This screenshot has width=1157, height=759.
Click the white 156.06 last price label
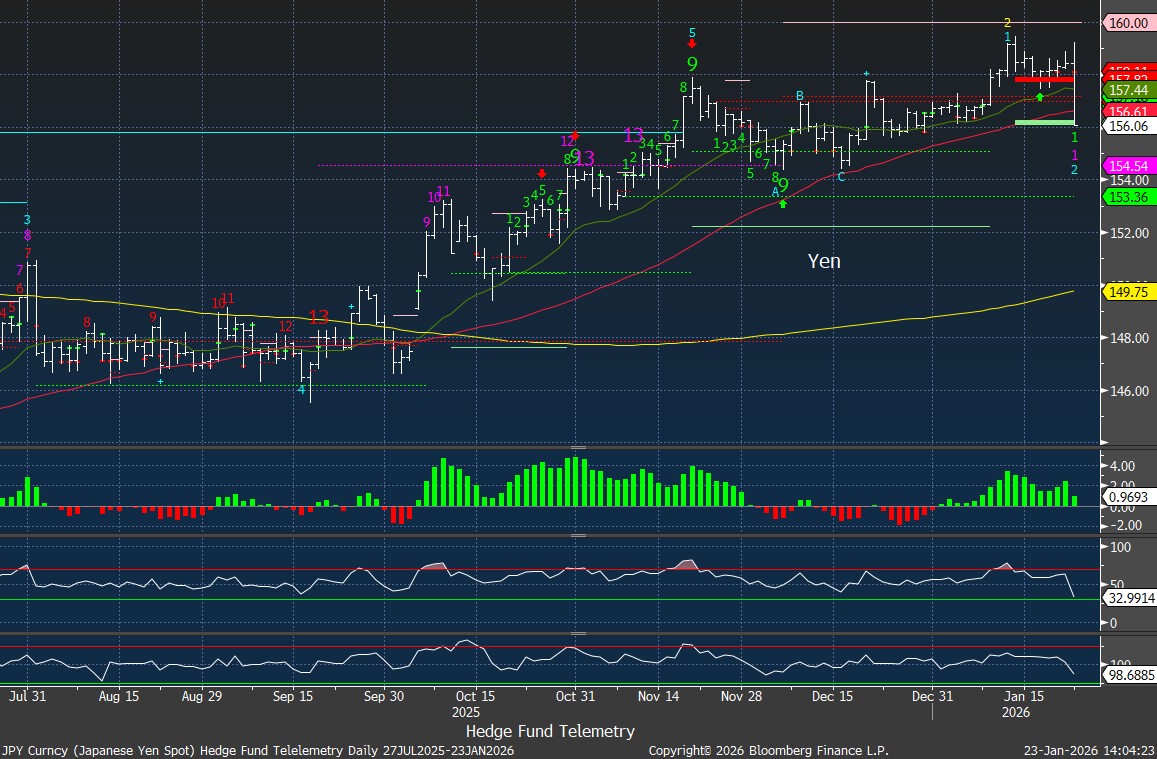1127,126
